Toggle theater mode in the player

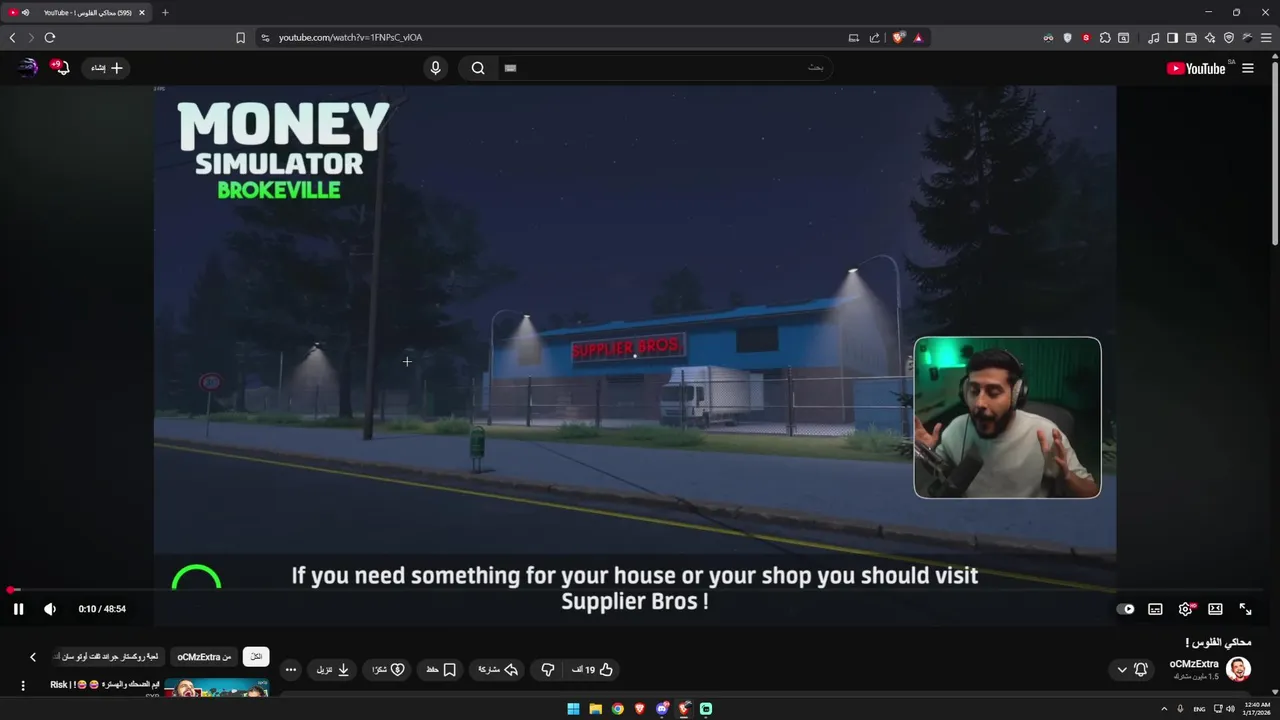pyautogui.click(x=1215, y=609)
